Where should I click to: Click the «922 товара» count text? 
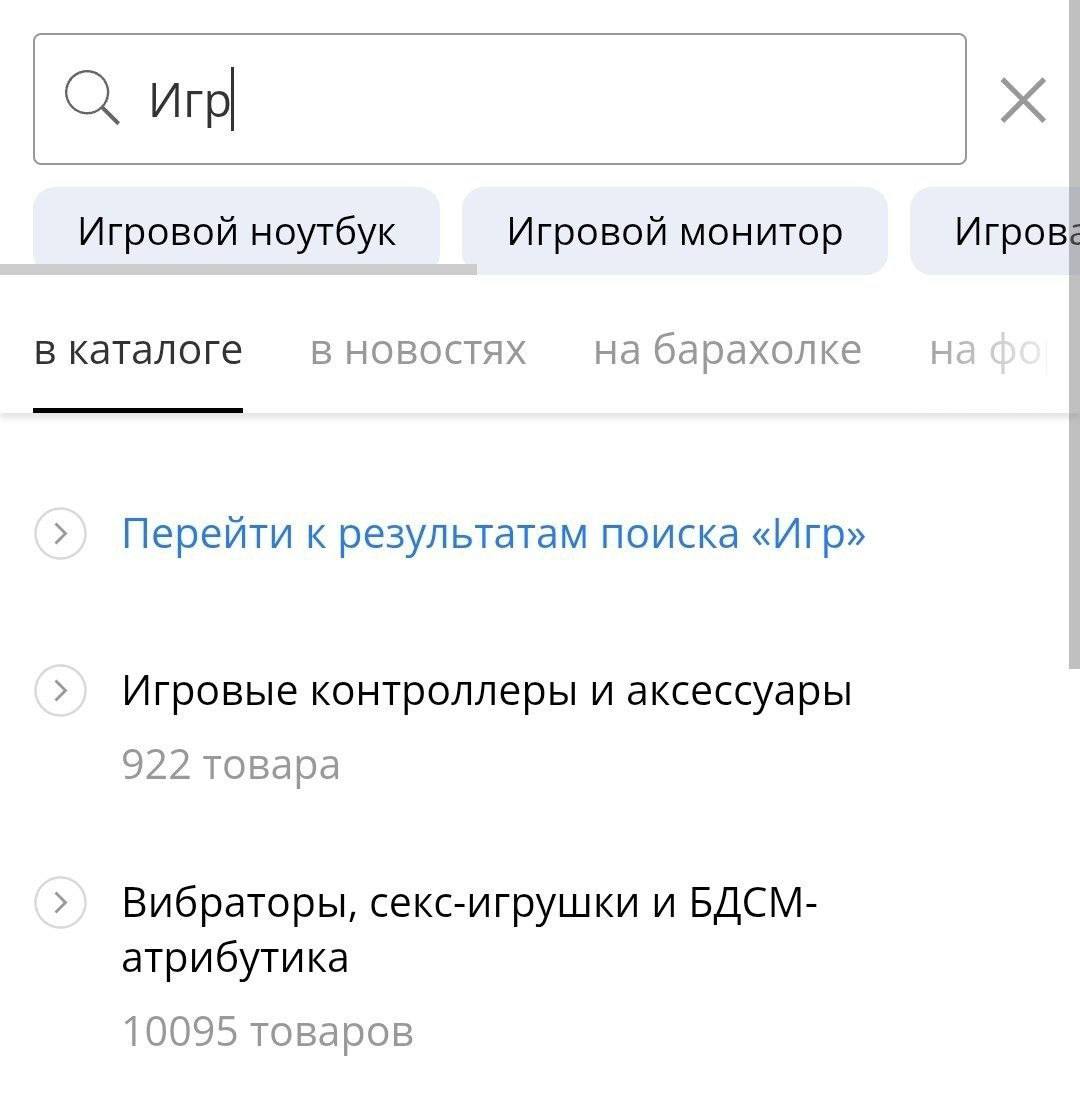tap(231, 765)
